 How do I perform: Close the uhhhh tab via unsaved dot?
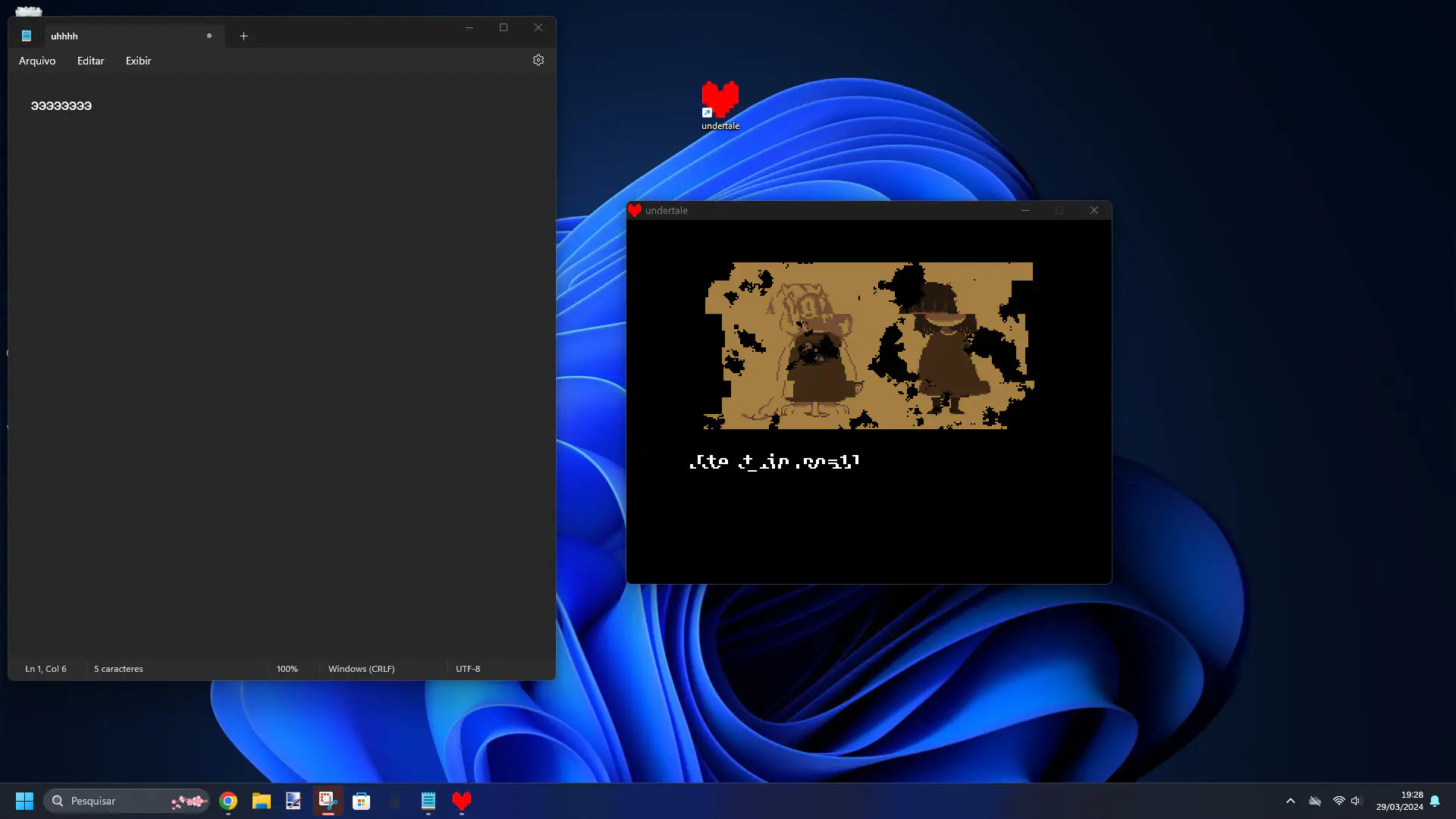click(x=209, y=36)
